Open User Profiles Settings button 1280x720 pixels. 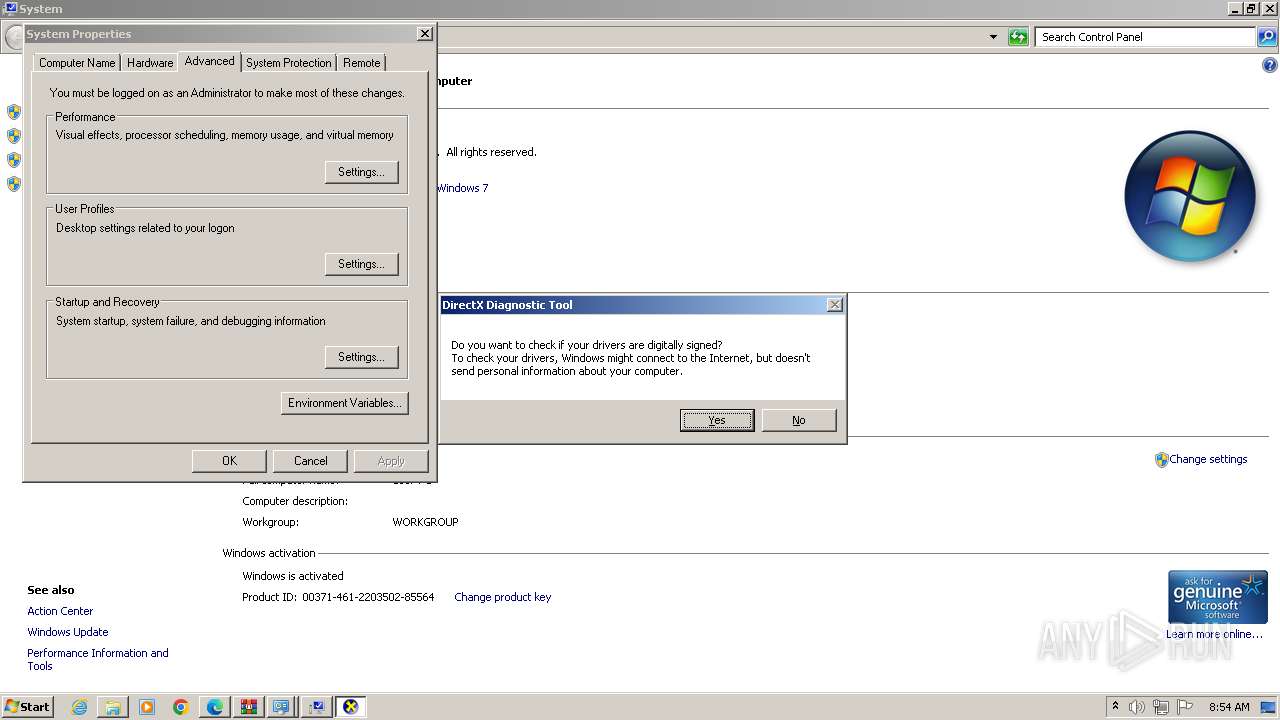click(361, 264)
